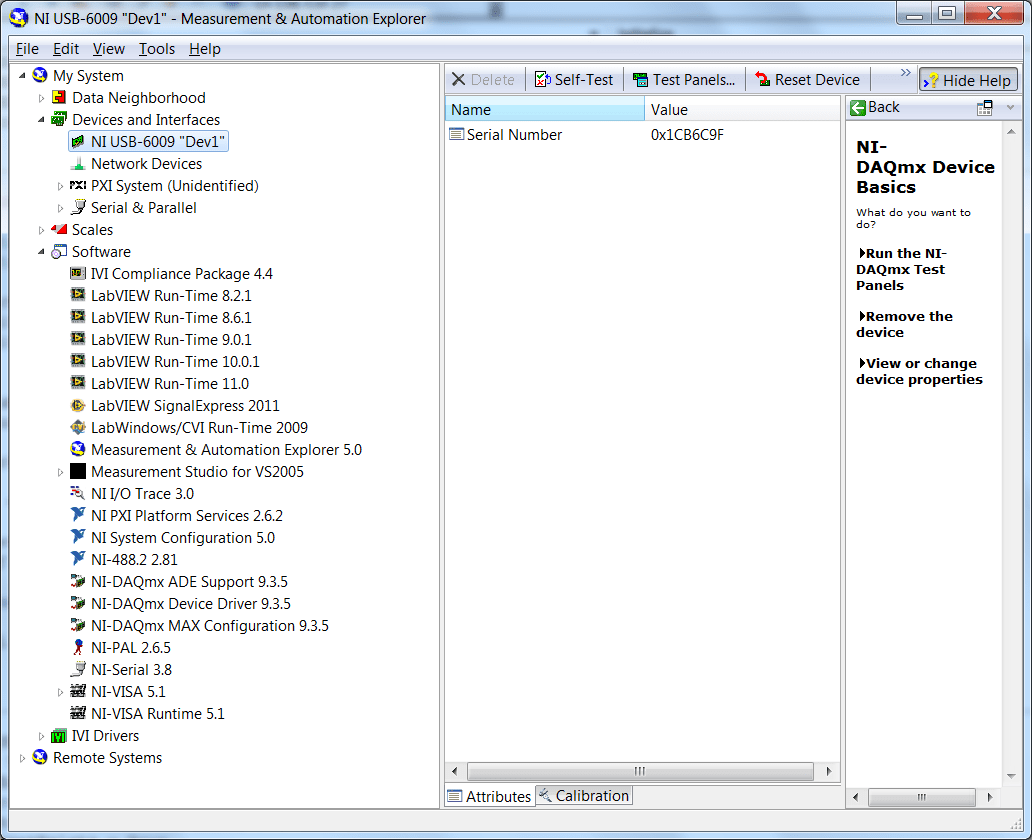Image resolution: width=1032 pixels, height=840 pixels.
Task: Select the NI USB-6009 Dev1 device icon
Action: point(78,142)
